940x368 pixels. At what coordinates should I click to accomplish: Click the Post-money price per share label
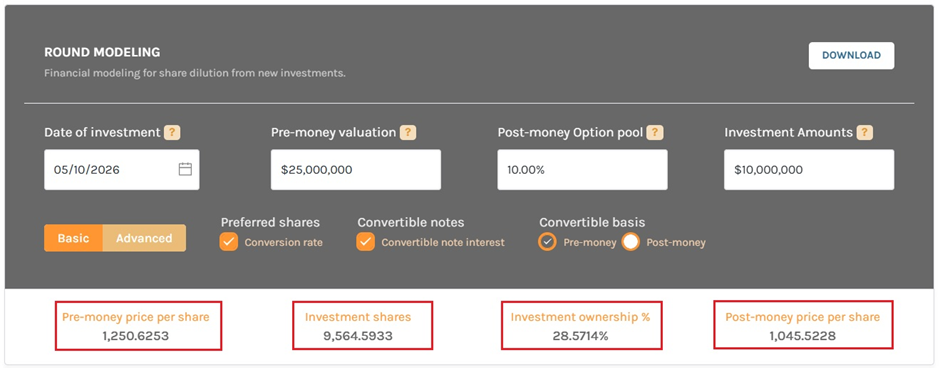pos(803,317)
